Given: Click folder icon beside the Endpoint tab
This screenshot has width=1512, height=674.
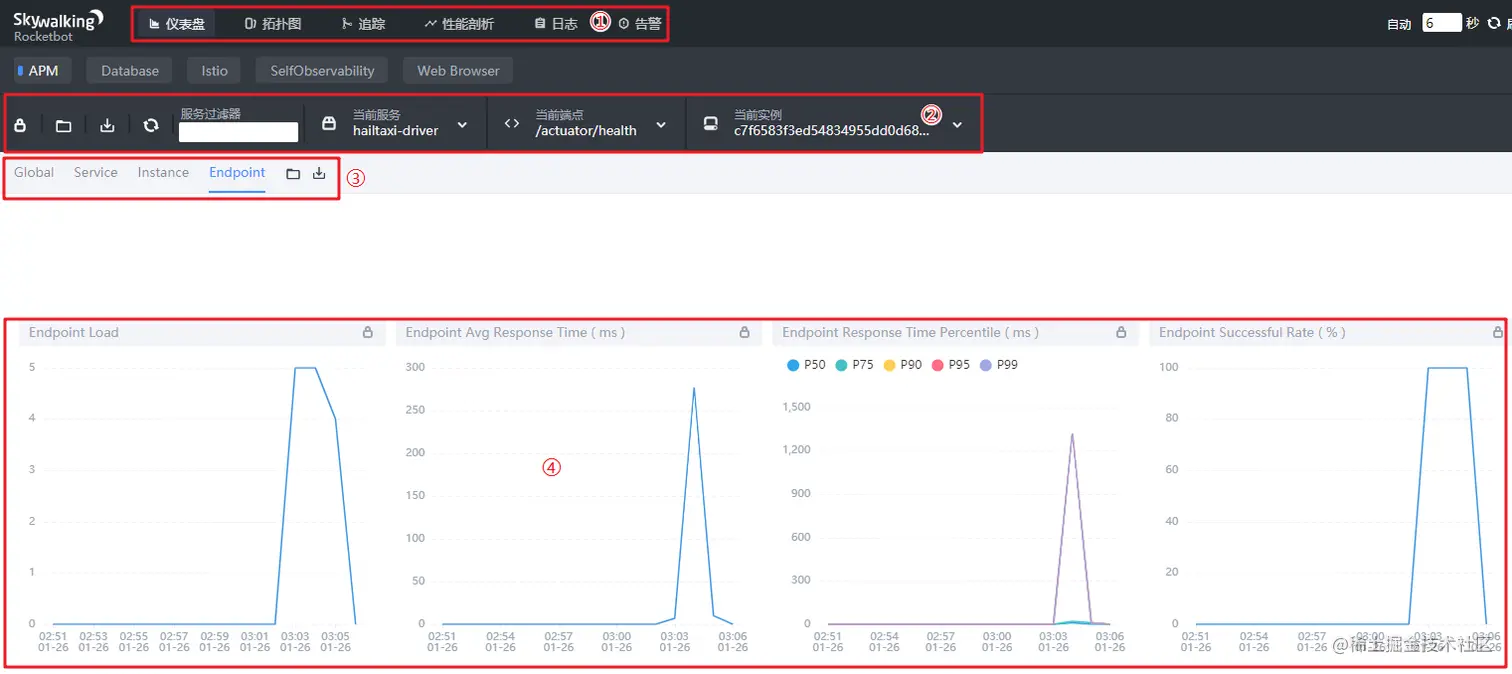Looking at the screenshot, I should pos(293,174).
